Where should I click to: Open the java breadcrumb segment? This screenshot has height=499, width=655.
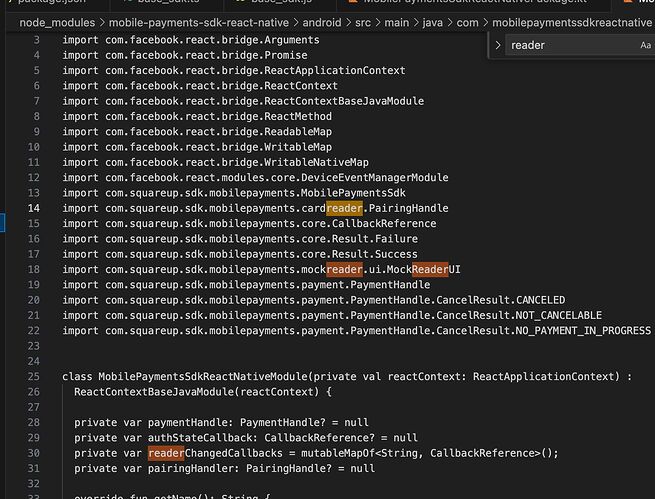tap(433, 23)
